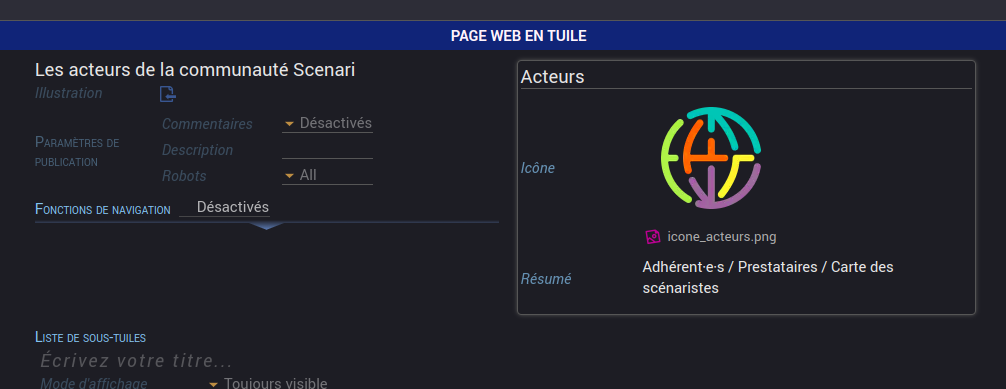This screenshot has width=1006, height=389.
Task: Edit the title Les acteurs de la communauté Scenari
Action: pos(195,70)
